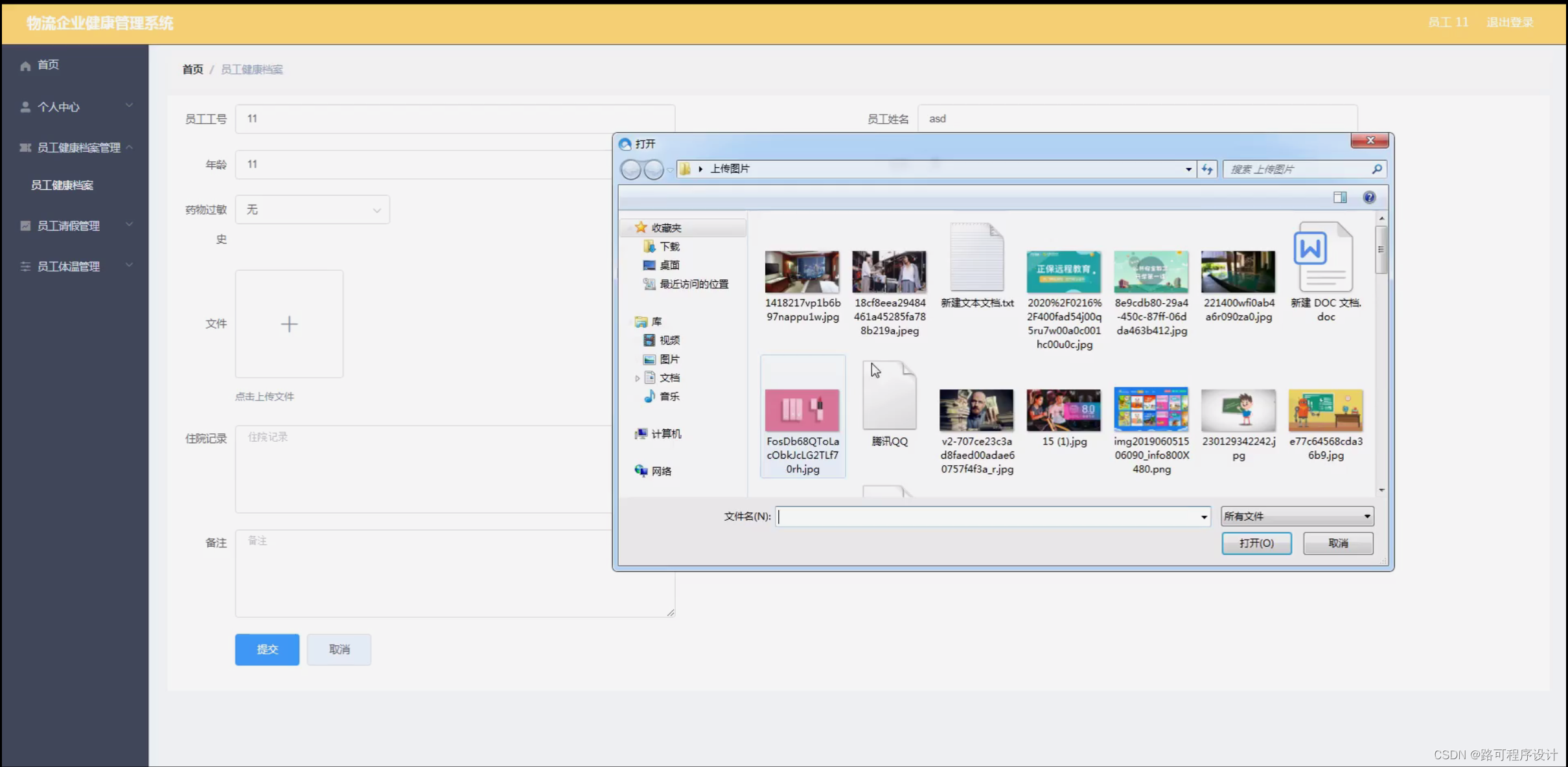Expand the 文件名 history dropdown arrow
Screen dimensions: 1568x767
pos(1203,517)
